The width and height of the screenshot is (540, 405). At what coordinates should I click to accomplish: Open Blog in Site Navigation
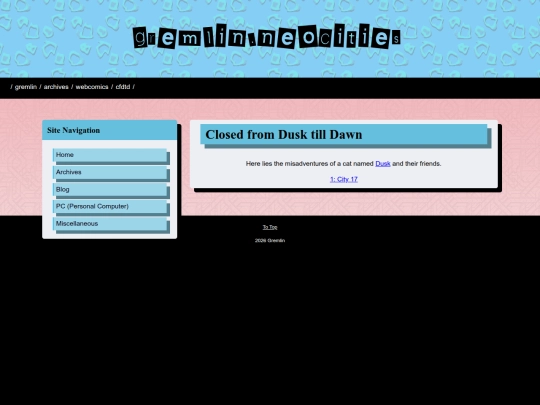click(x=110, y=189)
